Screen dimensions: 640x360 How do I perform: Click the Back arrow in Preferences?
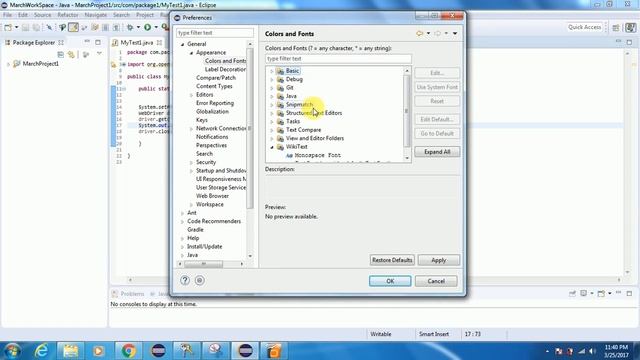(x=419, y=33)
